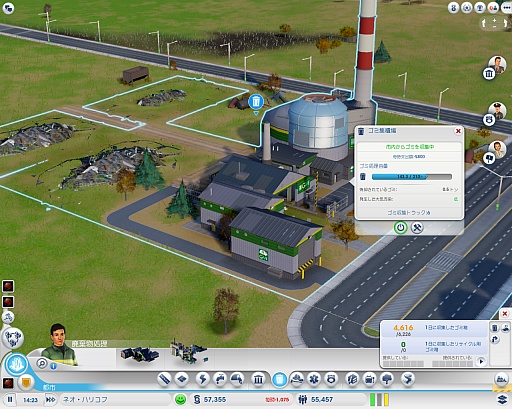Open the edit building hammer tool

point(417,228)
